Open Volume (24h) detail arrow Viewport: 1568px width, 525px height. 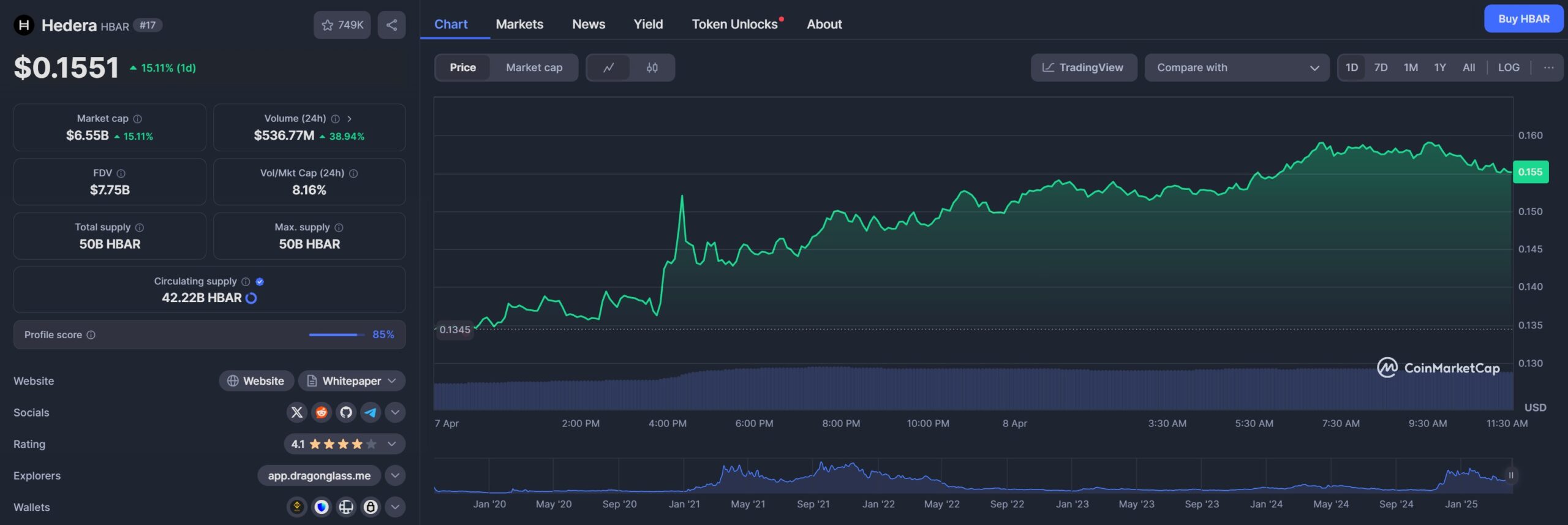pyautogui.click(x=349, y=119)
